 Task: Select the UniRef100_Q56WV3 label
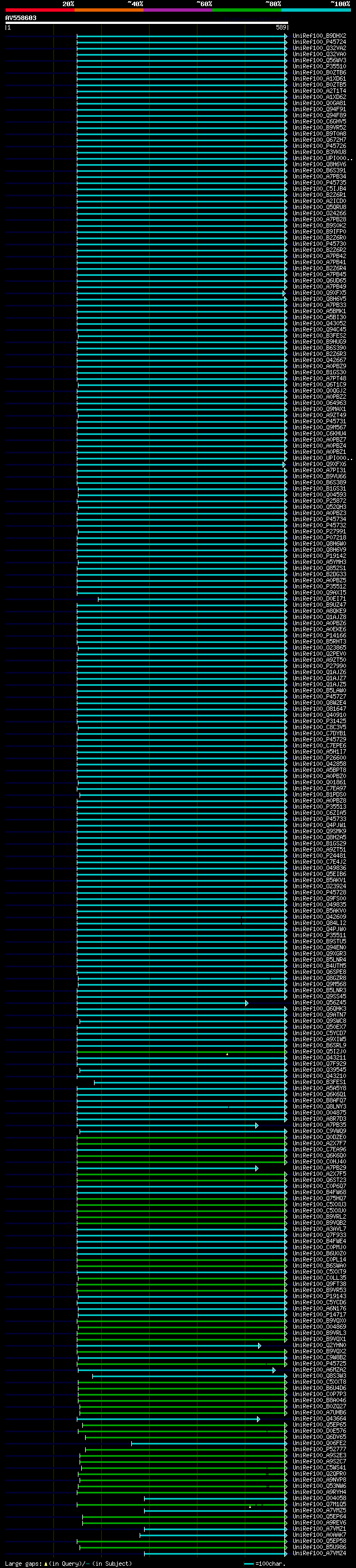coord(319,60)
